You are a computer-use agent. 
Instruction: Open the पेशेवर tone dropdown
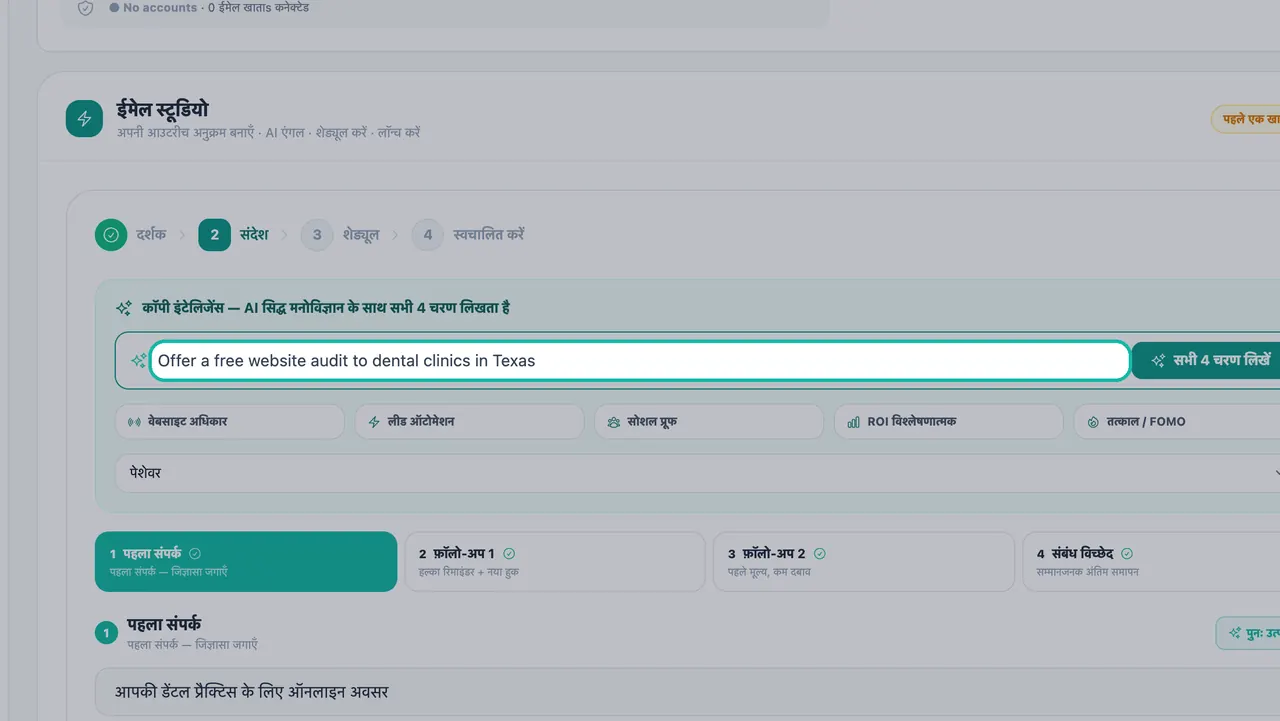pos(698,473)
